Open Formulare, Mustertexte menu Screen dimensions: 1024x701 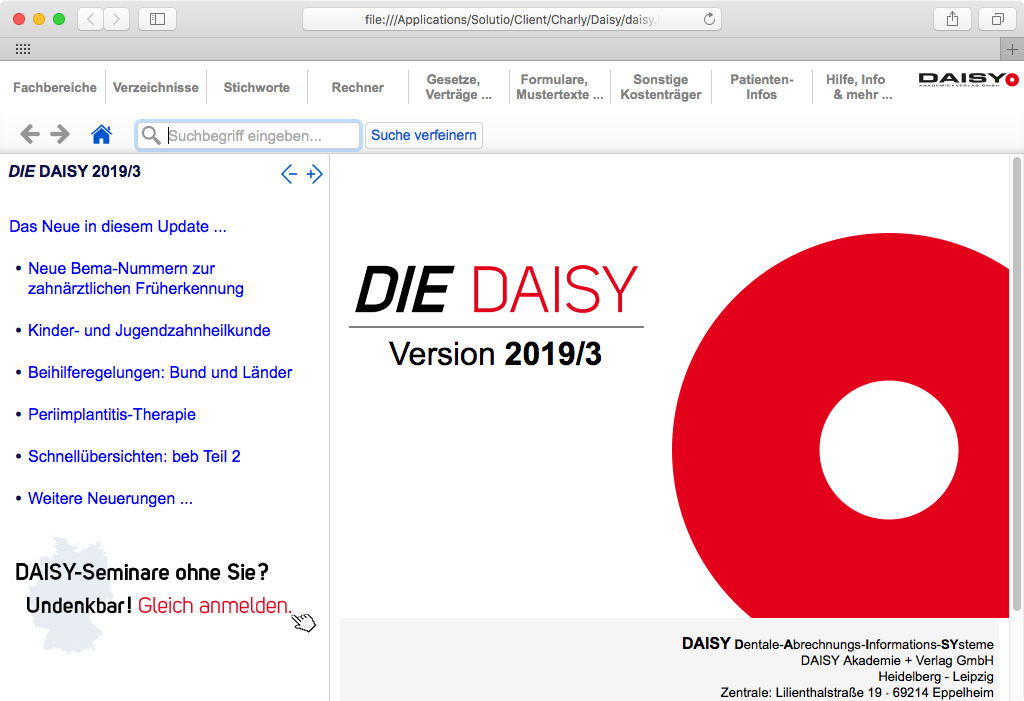tap(560, 88)
